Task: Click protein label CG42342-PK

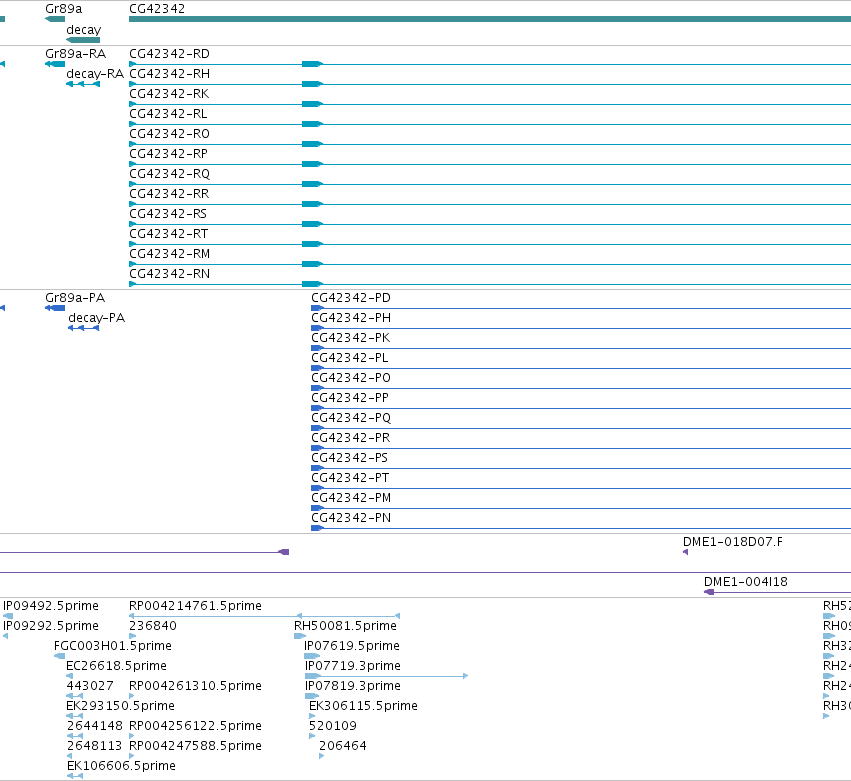Action: point(351,338)
